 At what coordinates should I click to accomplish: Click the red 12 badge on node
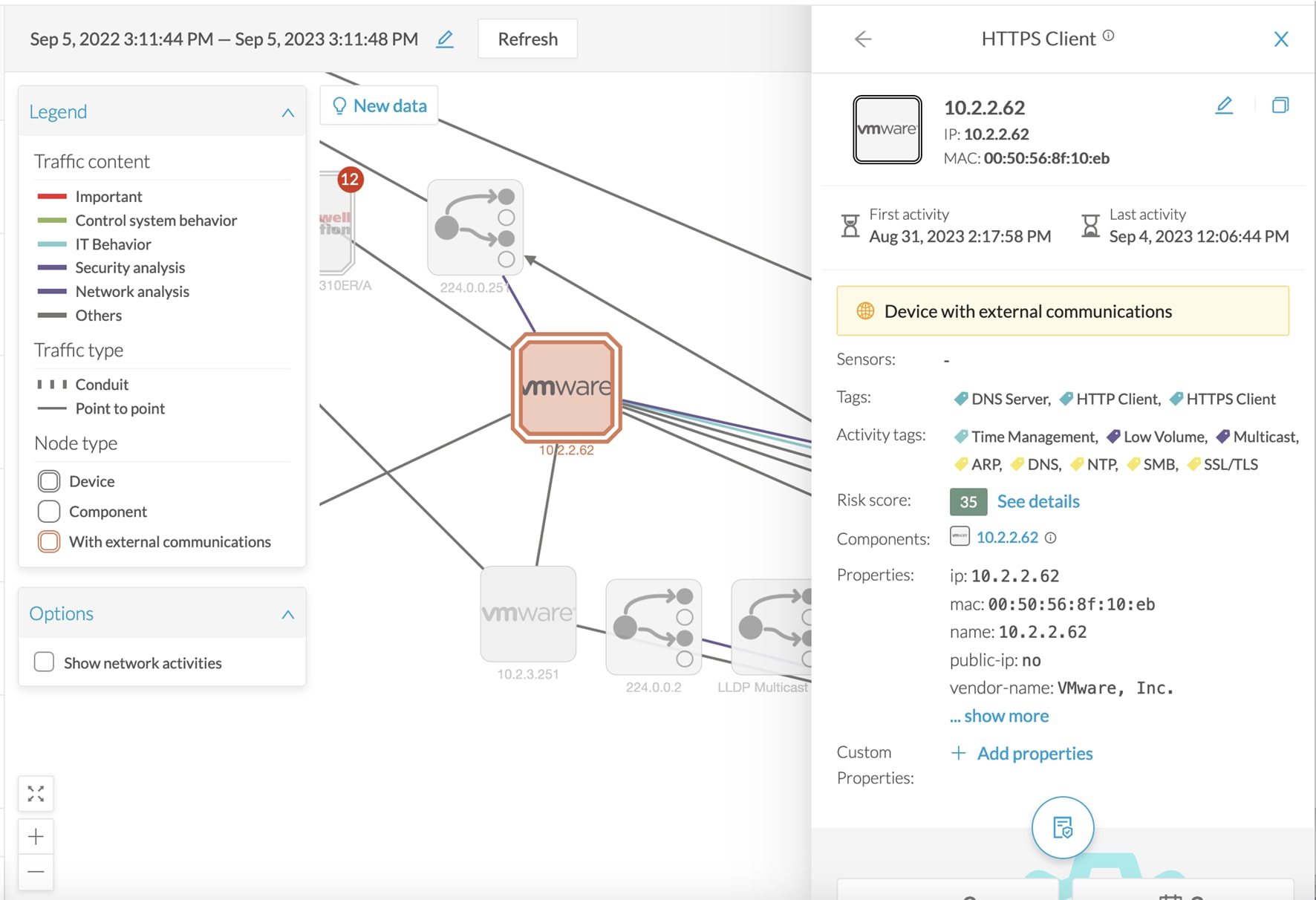coord(350,179)
